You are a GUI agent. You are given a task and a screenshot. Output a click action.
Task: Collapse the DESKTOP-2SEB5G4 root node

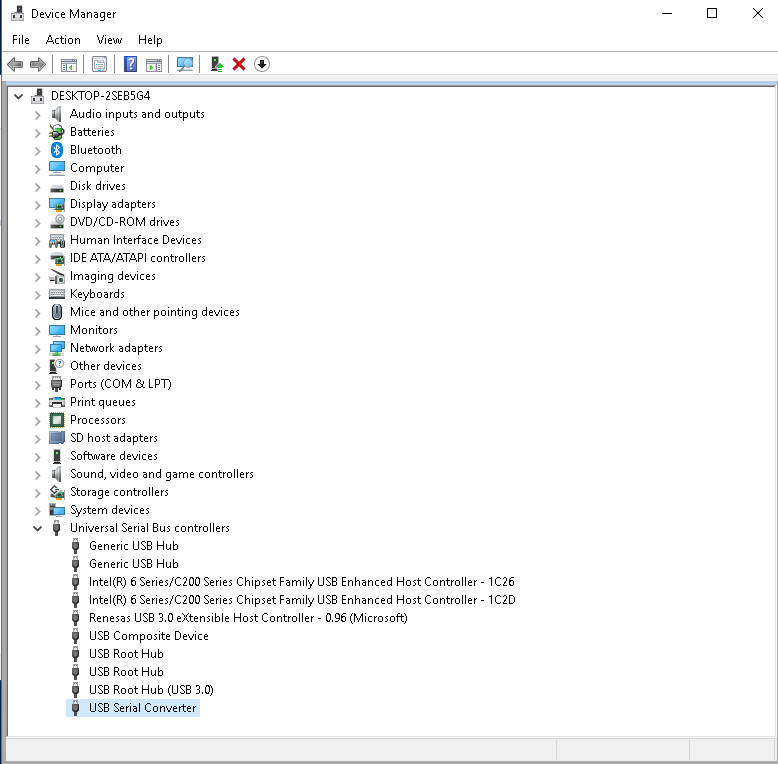click(18, 96)
